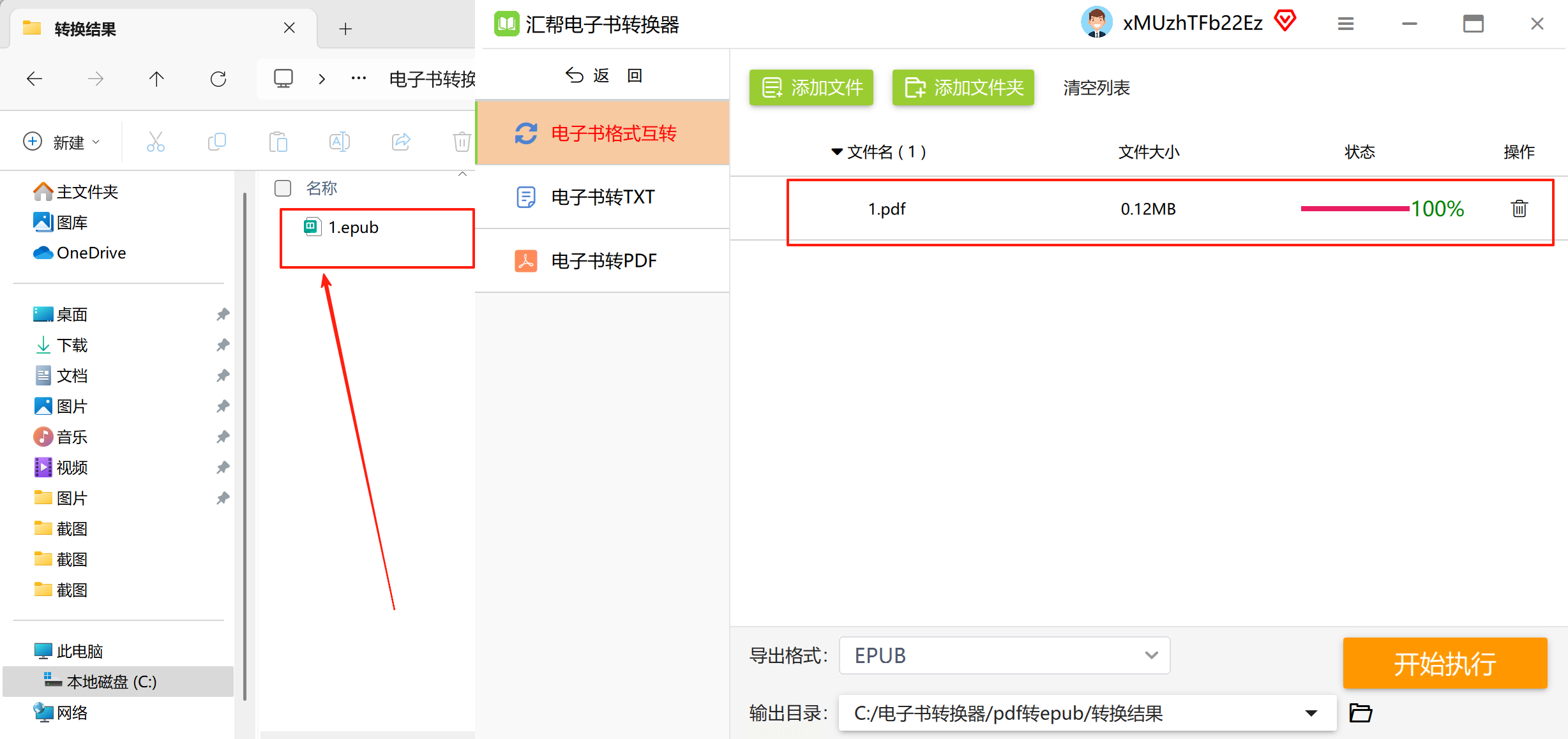
Task: Click the explorer cut scissors icon
Action: click(155, 142)
